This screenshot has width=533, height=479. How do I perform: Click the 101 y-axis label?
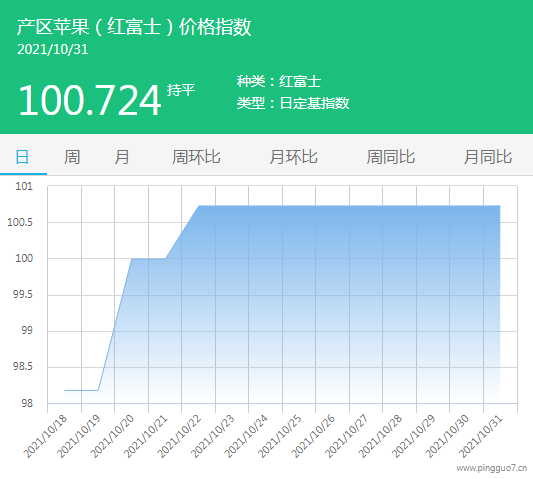(24, 186)
